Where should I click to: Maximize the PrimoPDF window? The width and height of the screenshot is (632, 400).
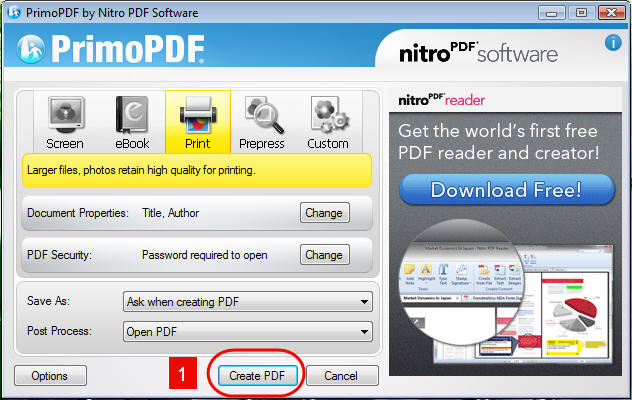click(581, 12)
